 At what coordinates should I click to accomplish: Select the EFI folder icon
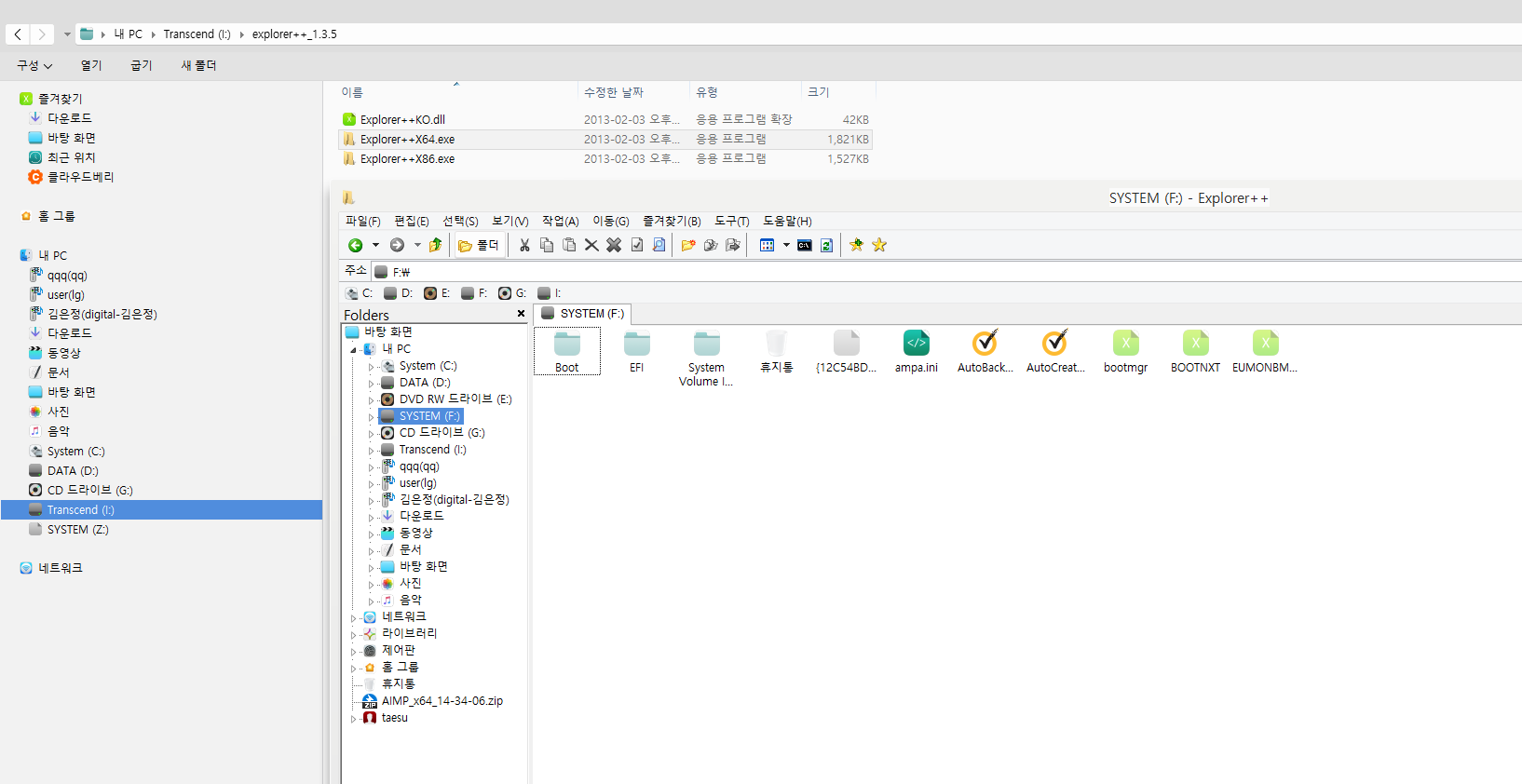tap(637, 352)
